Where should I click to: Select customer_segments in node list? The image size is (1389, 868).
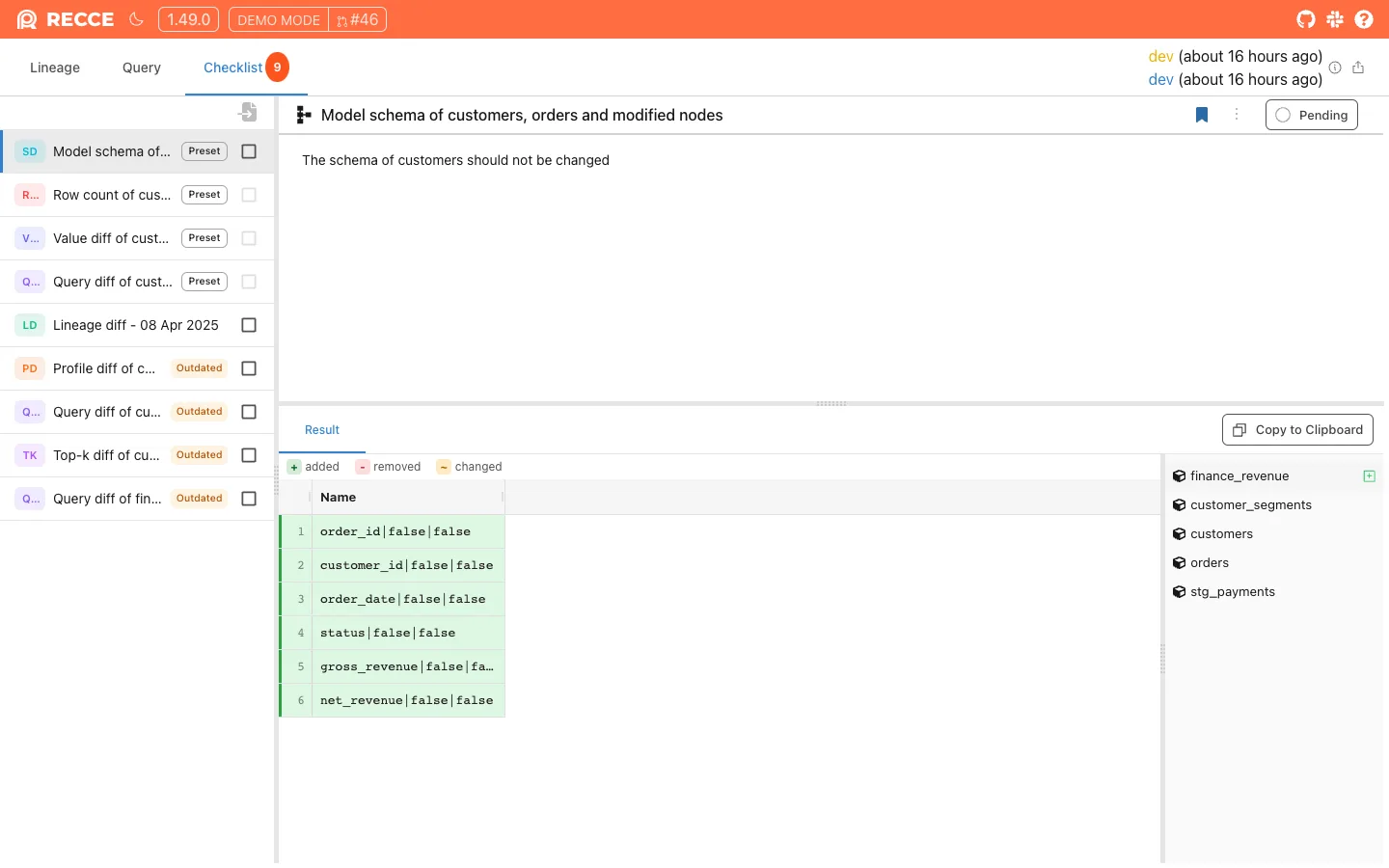1273,505
